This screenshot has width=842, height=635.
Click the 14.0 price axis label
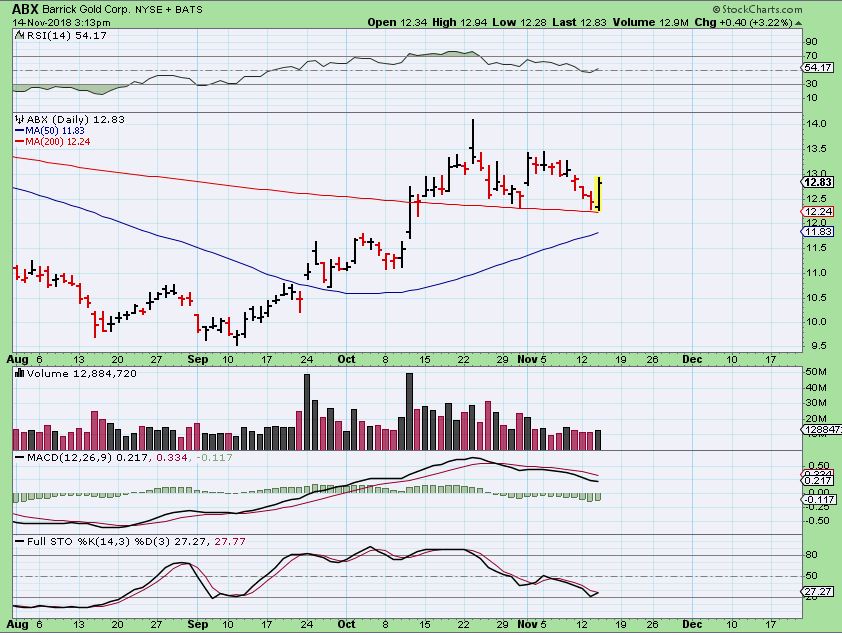[x=816, y=123]
